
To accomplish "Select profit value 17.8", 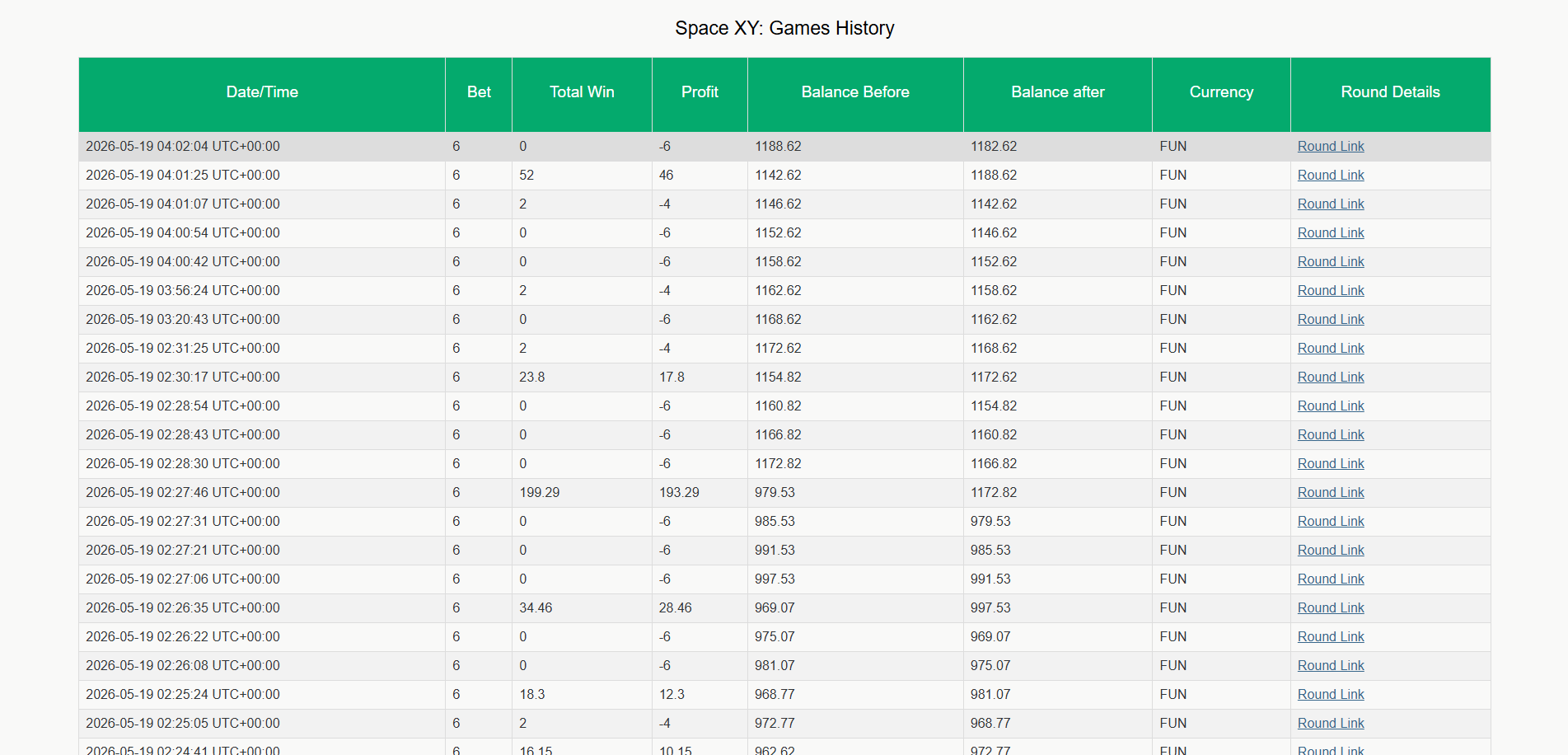I will point(672,377).
